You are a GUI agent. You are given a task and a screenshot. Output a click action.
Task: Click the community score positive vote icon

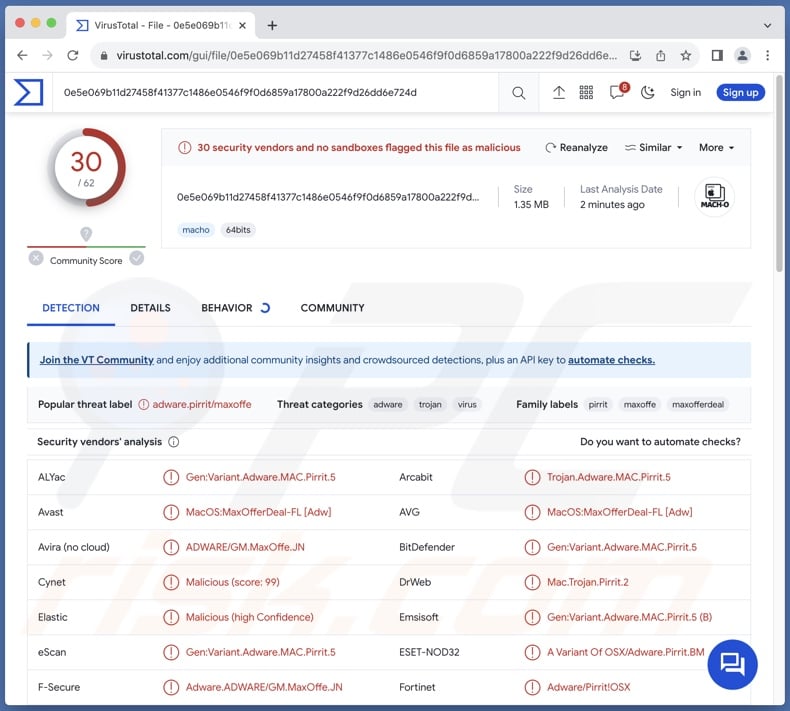pos(137,258)
